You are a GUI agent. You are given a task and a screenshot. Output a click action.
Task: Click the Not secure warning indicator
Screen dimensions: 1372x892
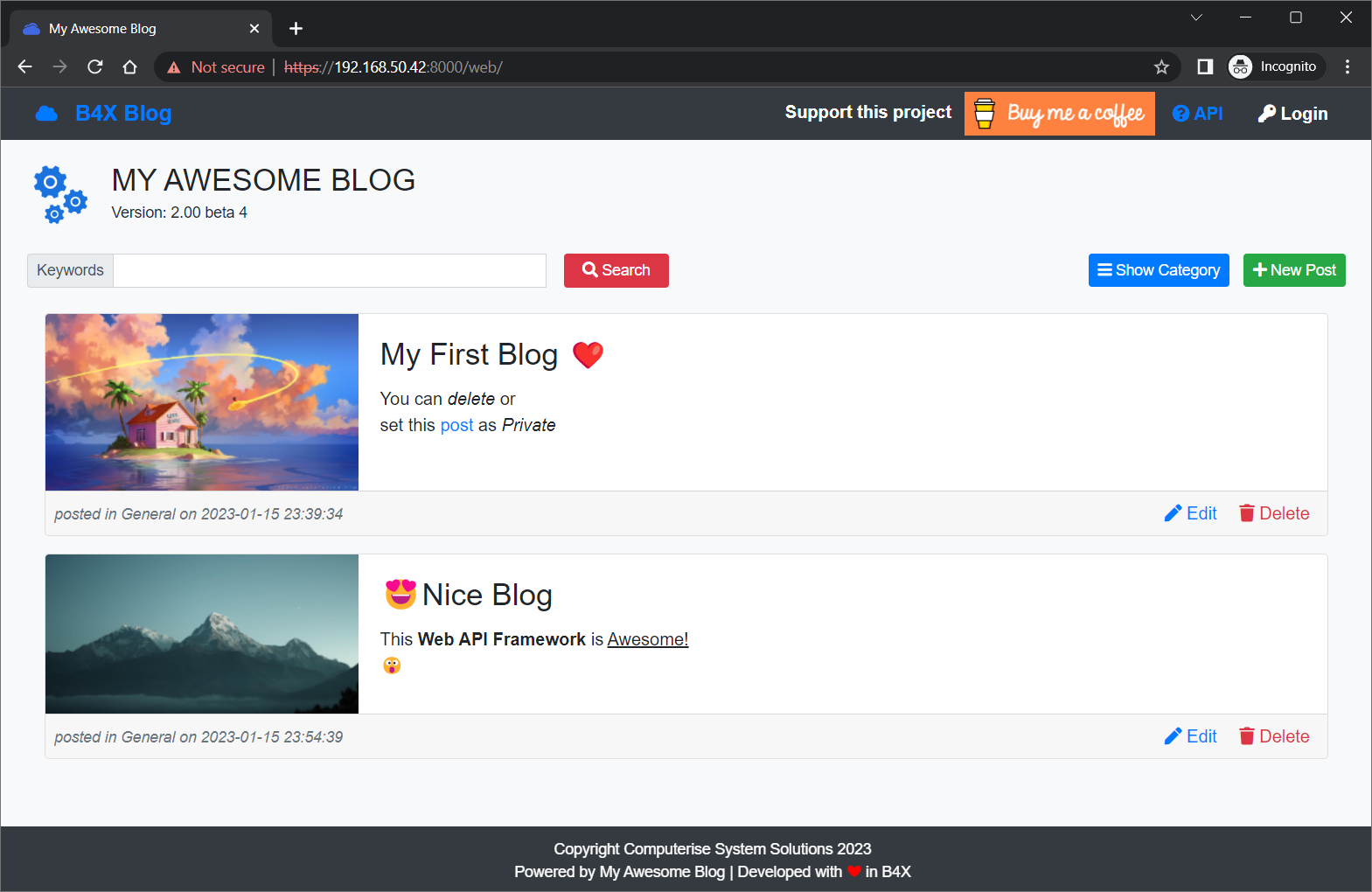pyautogui.click(x=215, y=67)
